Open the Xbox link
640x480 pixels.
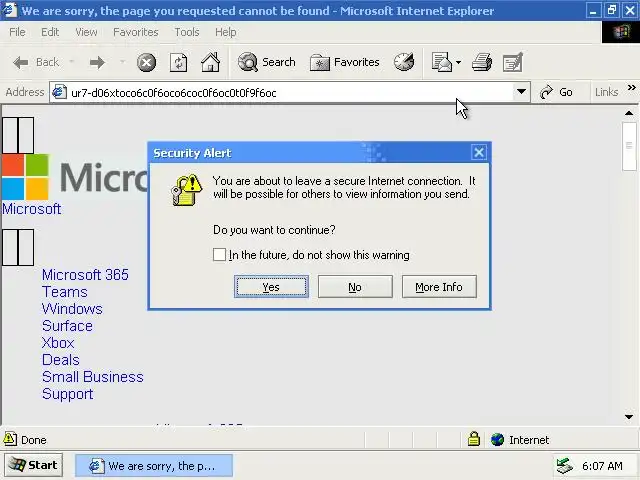click(58, 343)
